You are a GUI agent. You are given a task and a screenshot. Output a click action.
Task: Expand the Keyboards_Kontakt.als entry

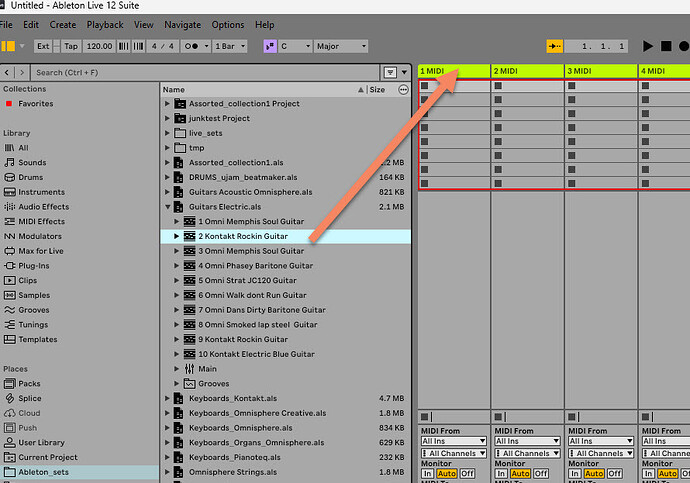pos(167,399)
